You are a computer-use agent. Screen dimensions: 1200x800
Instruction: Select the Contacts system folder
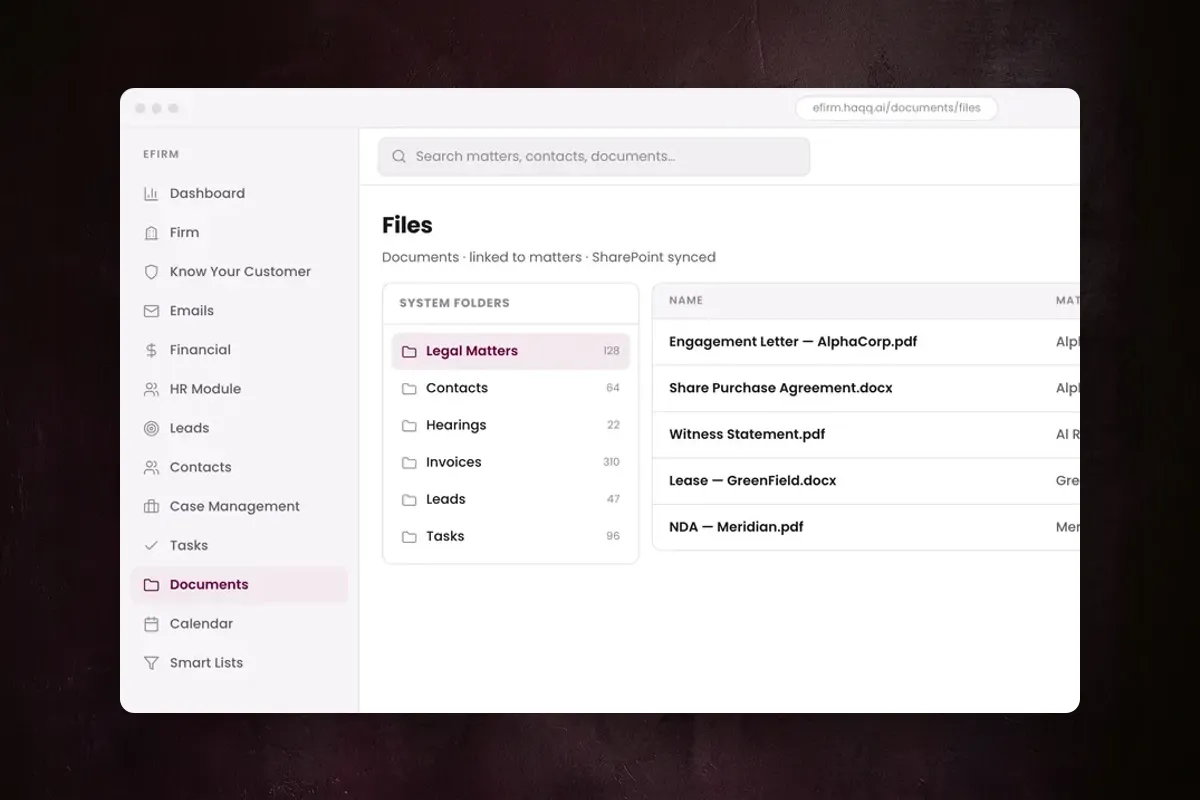point(510,388)
